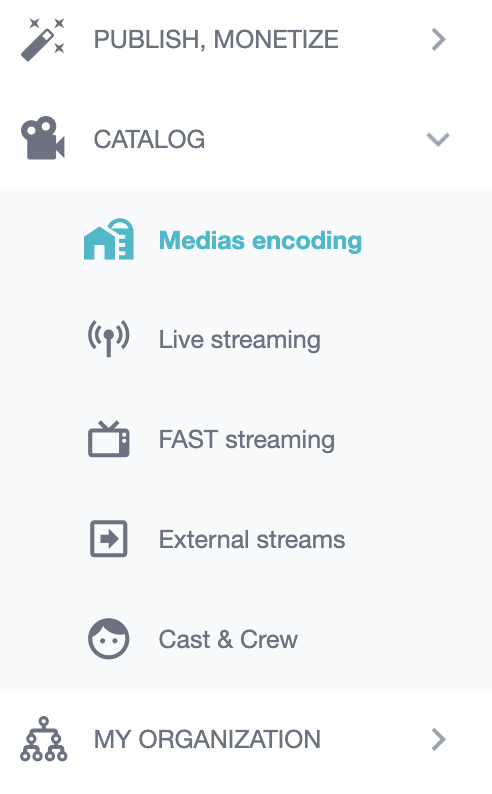Expand Publish, Monetize with right chevron
Image resolution: width=492 pixels, height=794 pixels.
pyautogui.click(x=438, y=39)
